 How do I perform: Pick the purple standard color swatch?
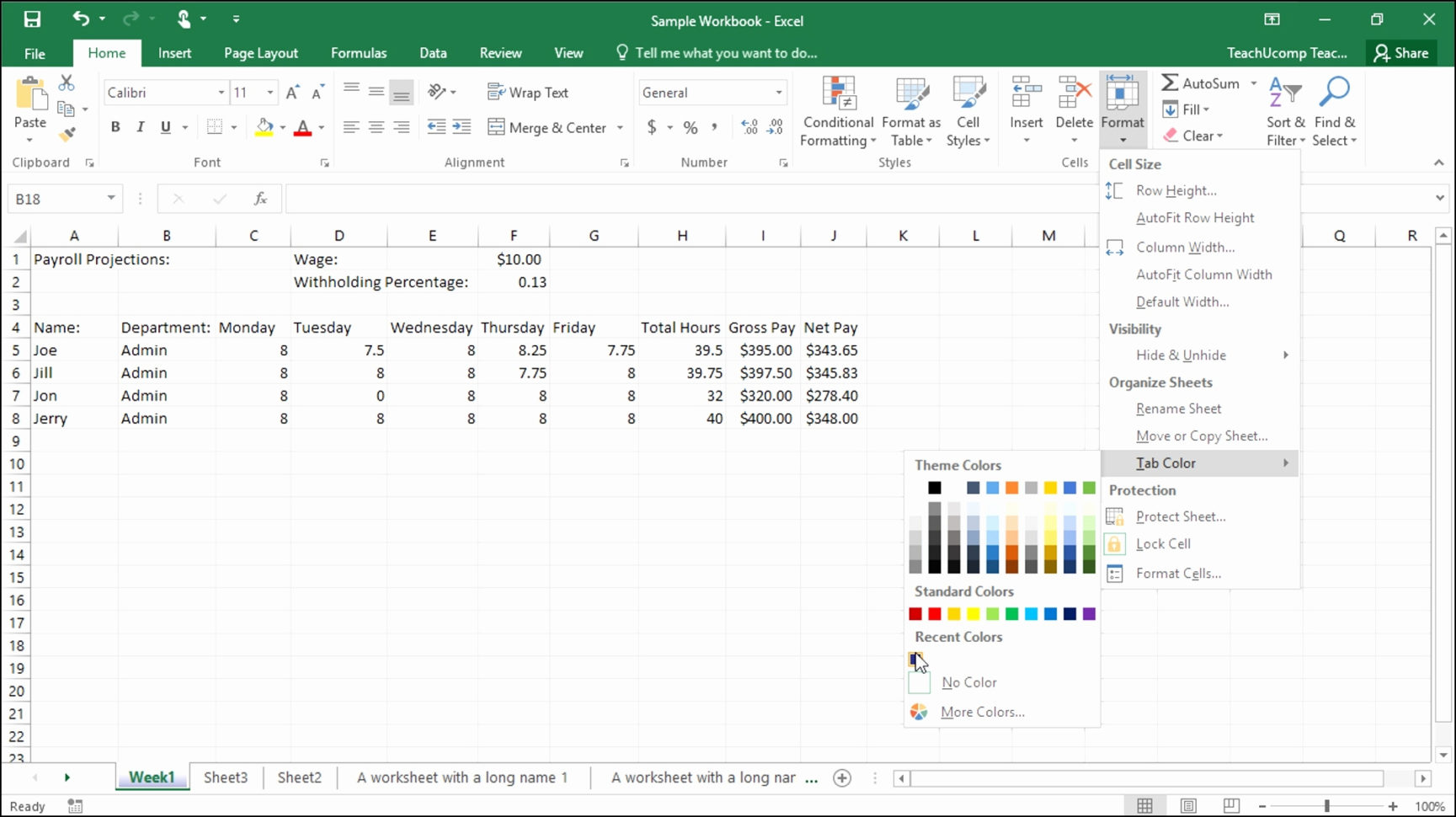[x=1089, y=614]
